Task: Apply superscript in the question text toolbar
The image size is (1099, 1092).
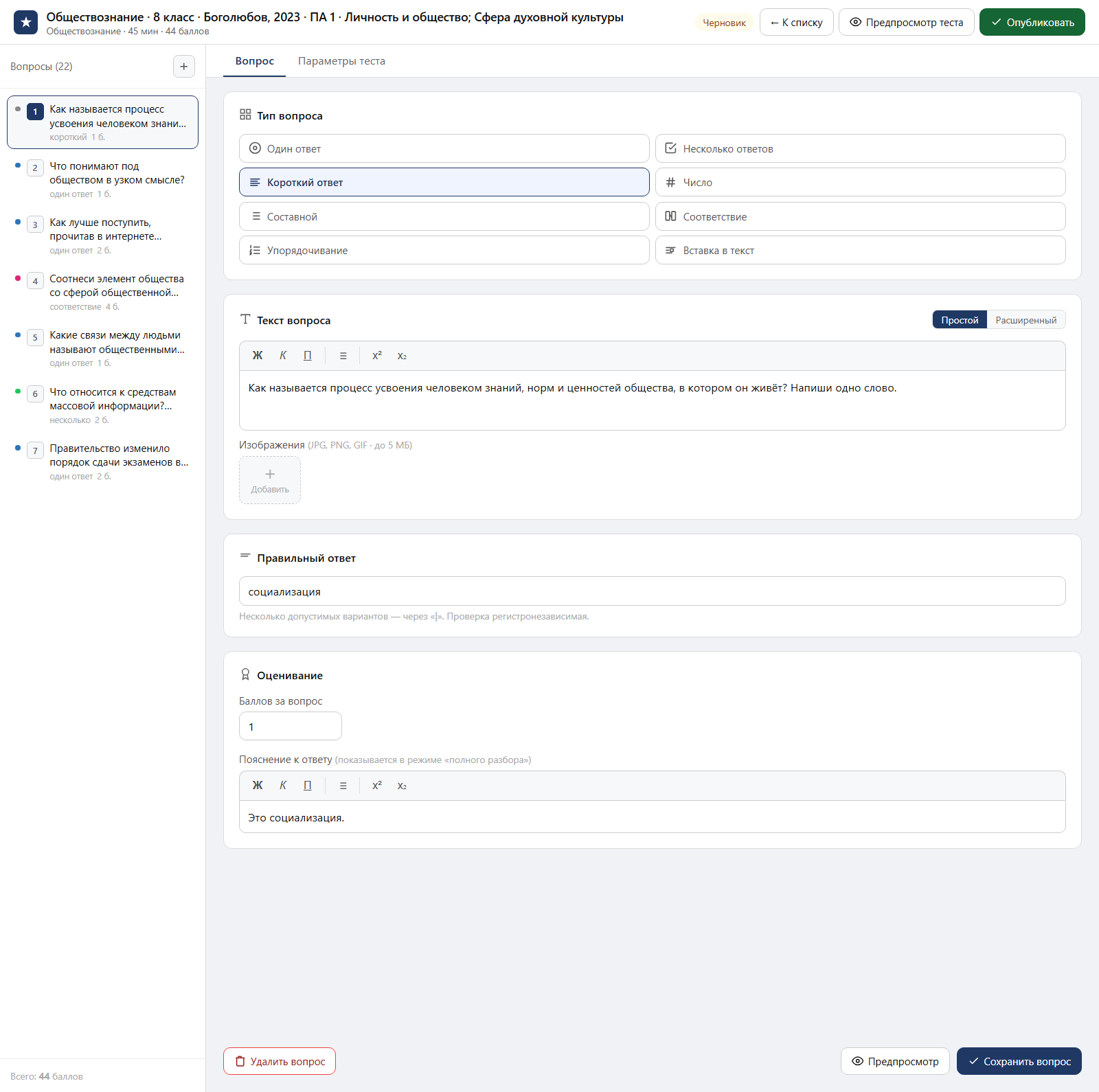Action: [x=377, y=356]
